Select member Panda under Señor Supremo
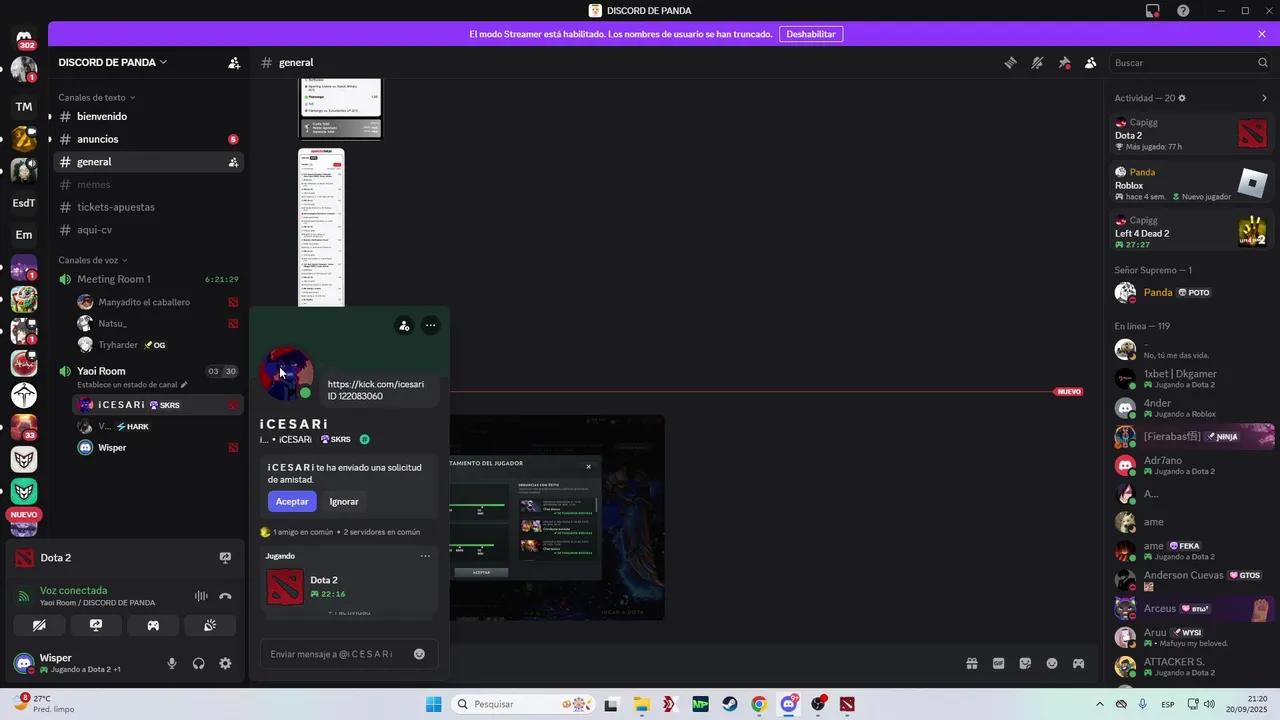Screen dimensions: 1280x720 click(x=1191, y=293)
